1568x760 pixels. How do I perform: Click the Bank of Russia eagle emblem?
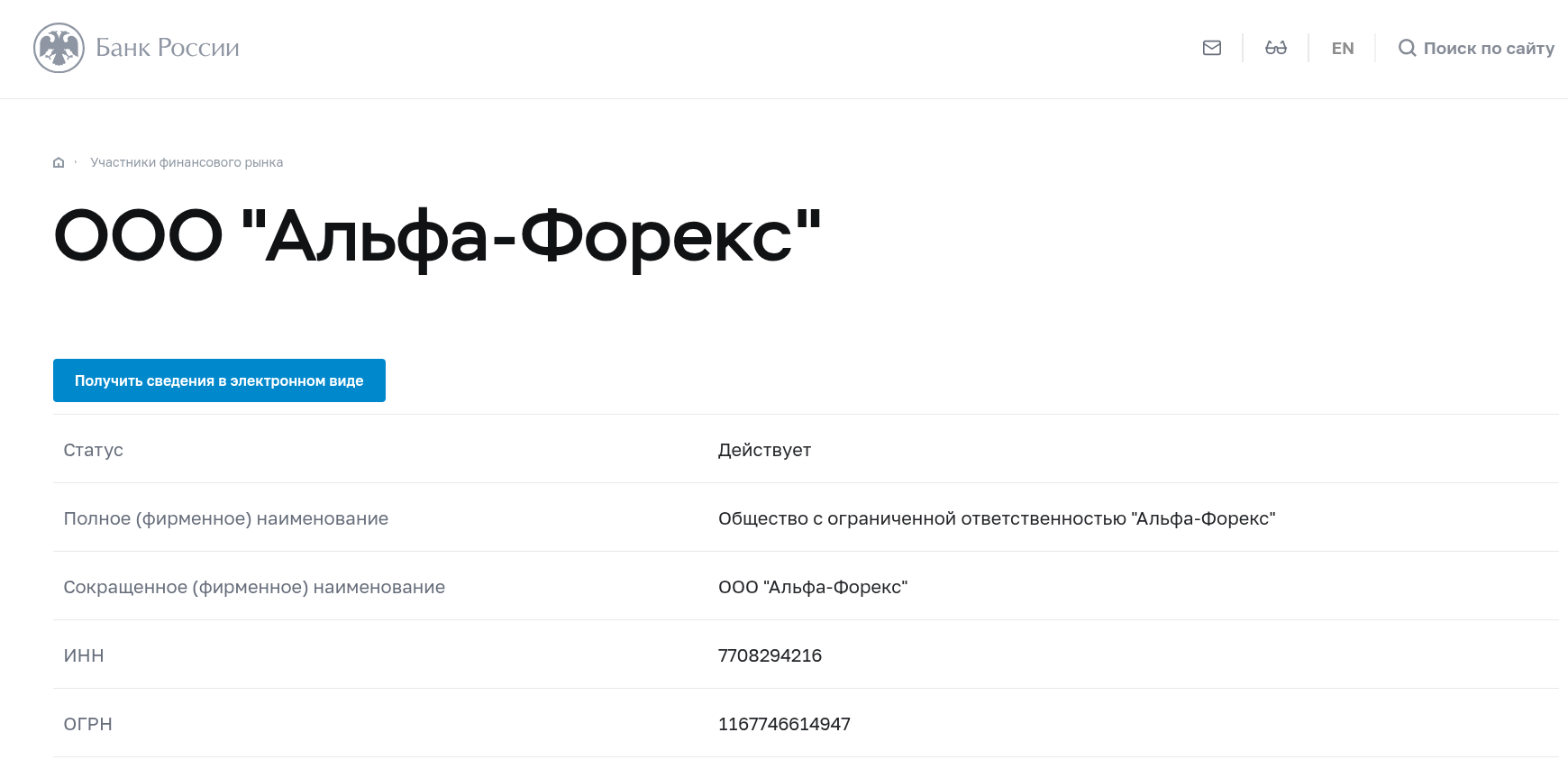[59, 48]
